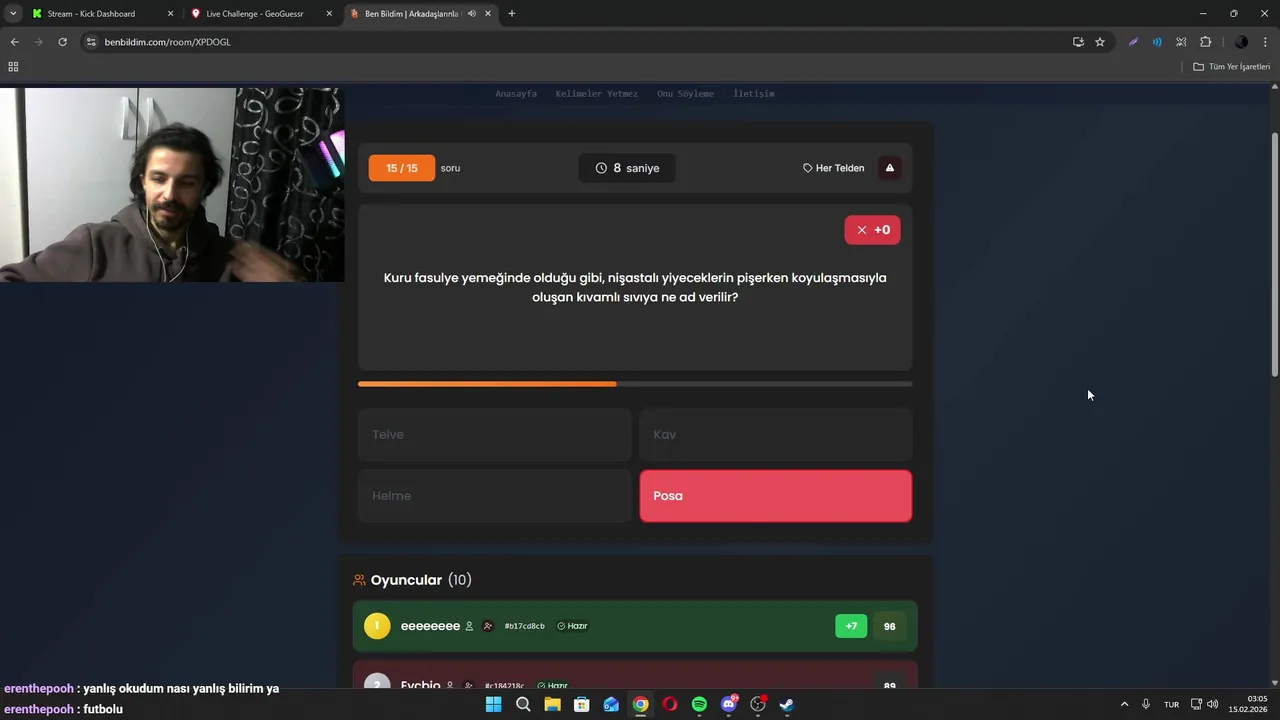Open the Kelimeler Yetmez nav link

[x=597, y=94]
